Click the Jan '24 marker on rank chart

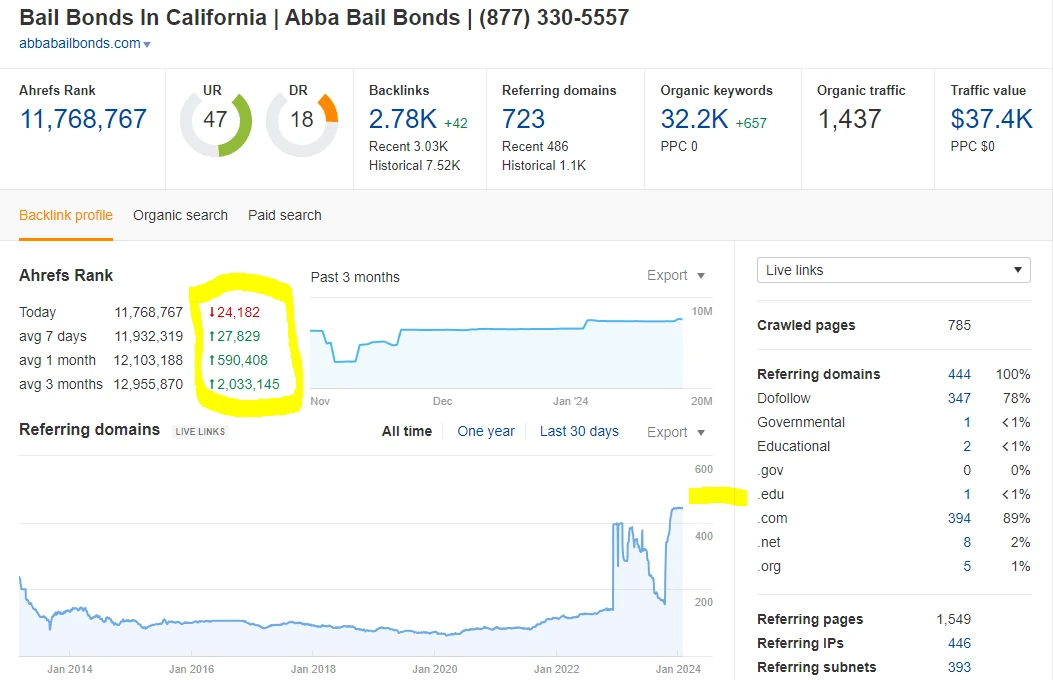point(570,401)
